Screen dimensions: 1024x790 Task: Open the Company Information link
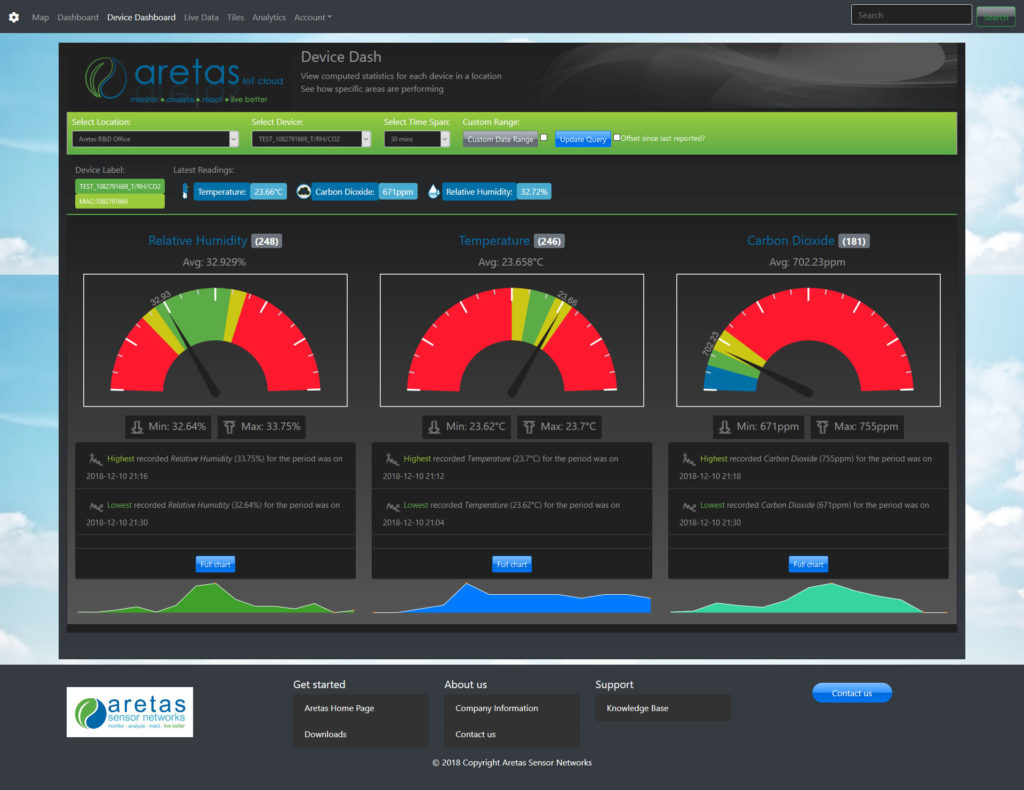point(497,708)
